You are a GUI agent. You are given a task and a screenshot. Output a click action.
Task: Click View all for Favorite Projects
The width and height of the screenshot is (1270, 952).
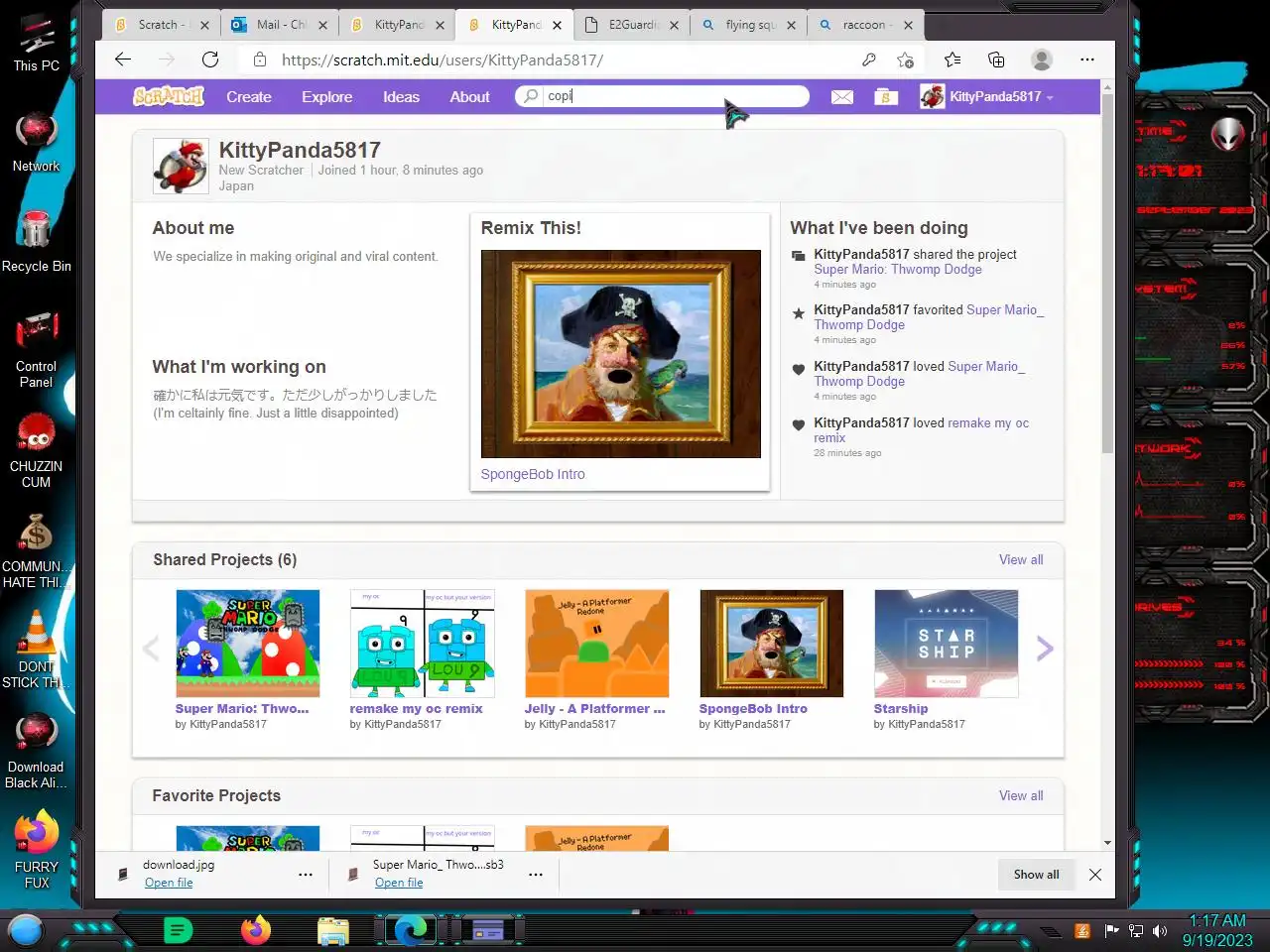point(1021,795)
